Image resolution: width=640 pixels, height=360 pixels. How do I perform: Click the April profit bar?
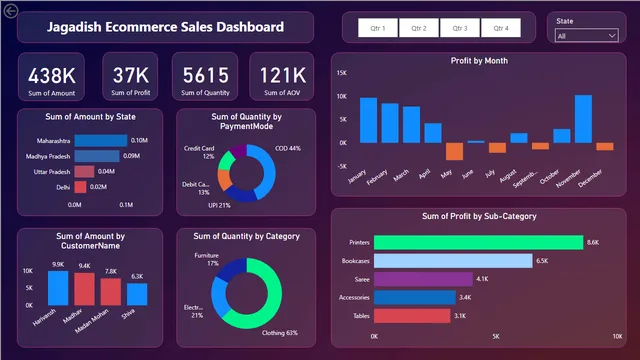point(433,133)
